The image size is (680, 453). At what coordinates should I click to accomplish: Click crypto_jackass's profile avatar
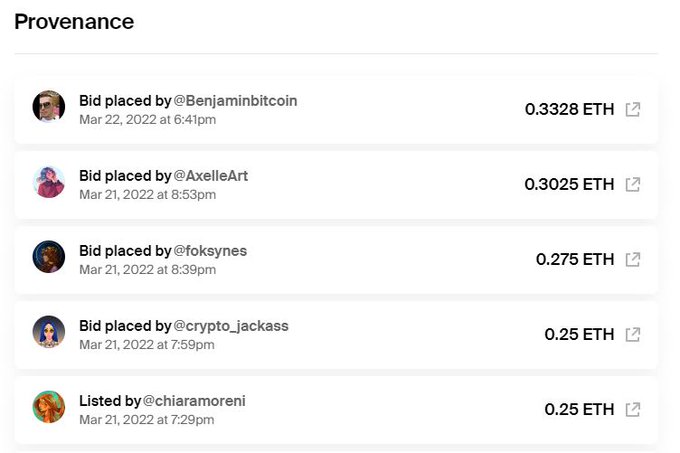tap(49, 332)
